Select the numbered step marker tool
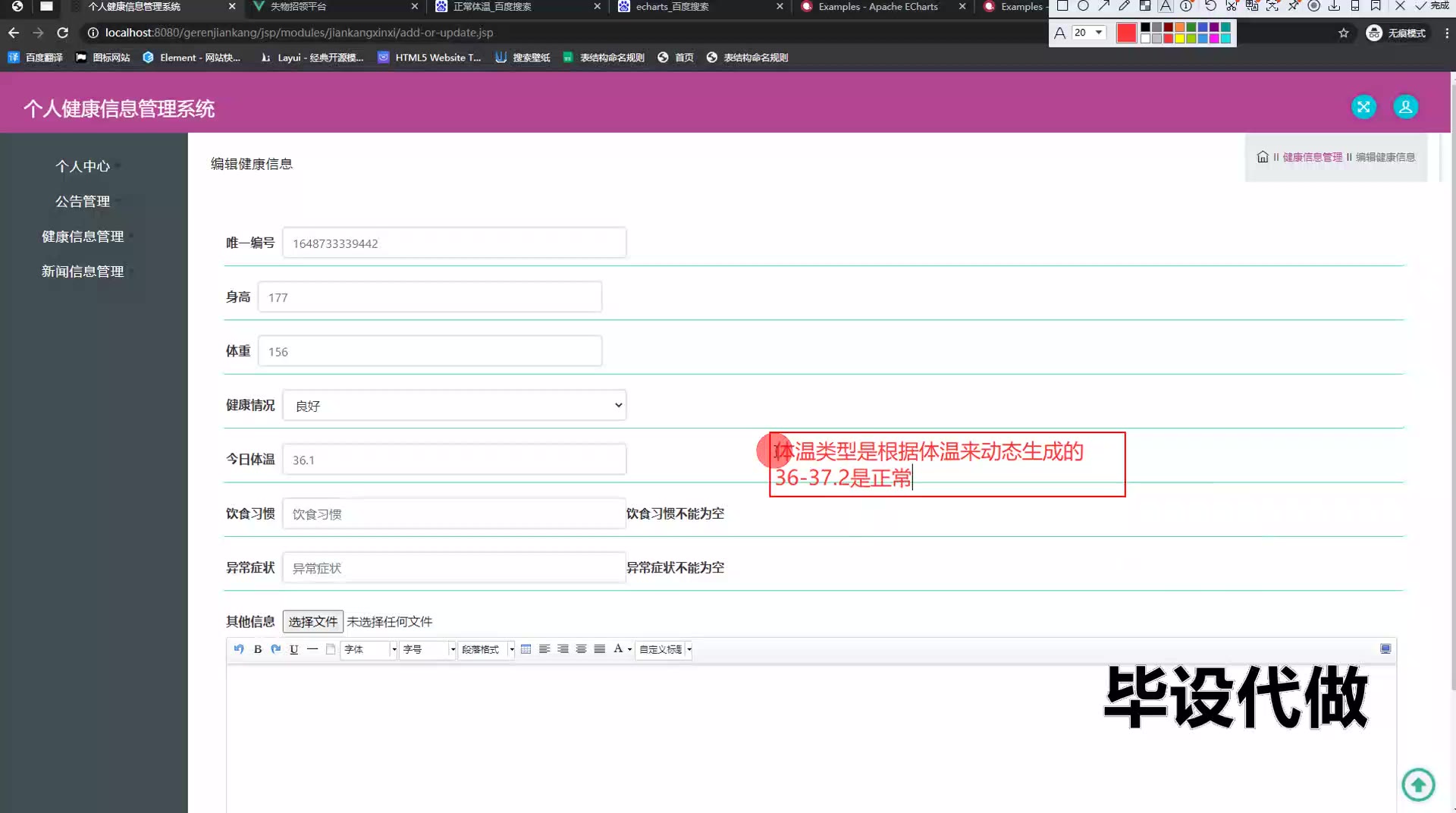 pyautogui.click(x=1186, y=5)
